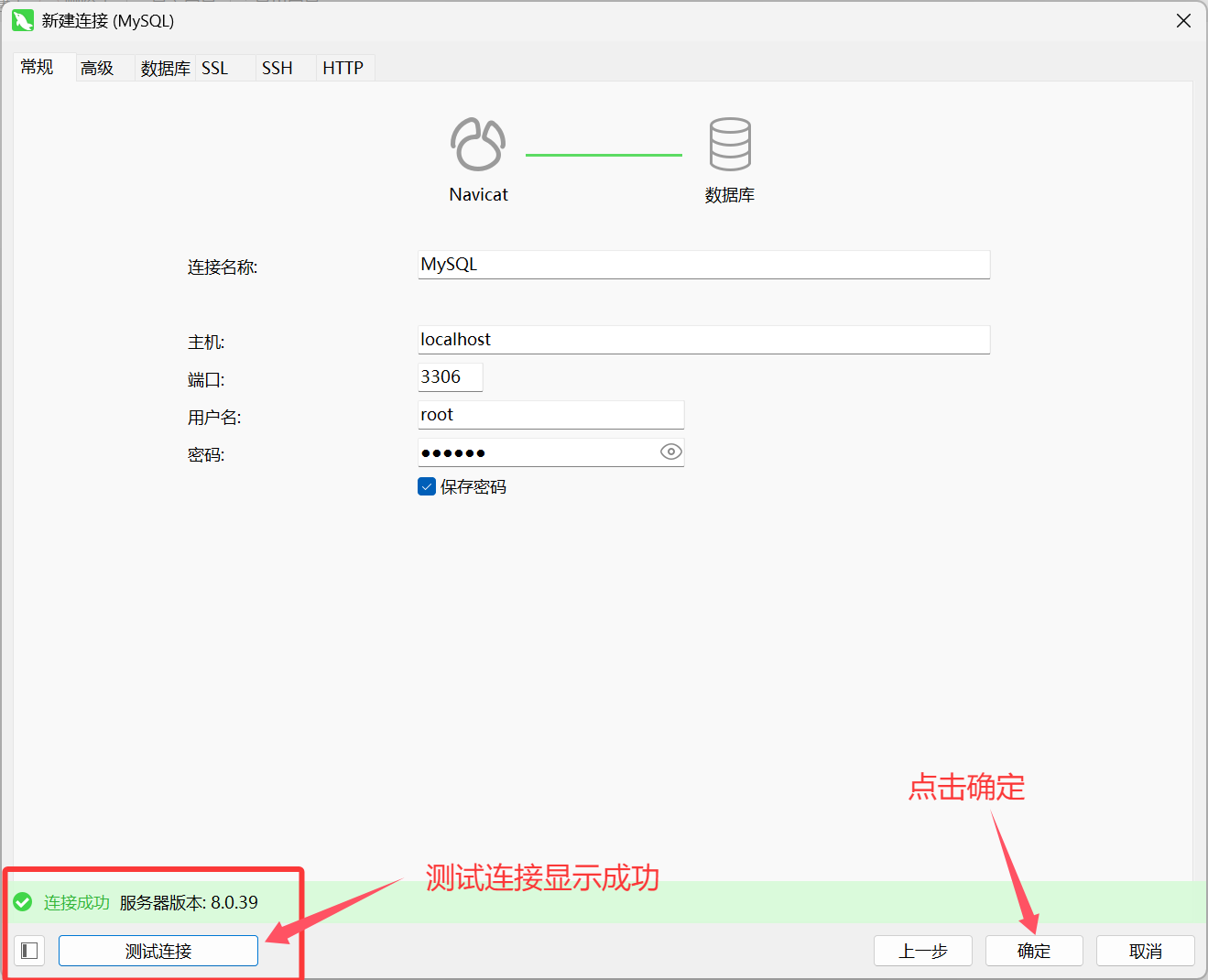Click the 数据库 label under cylinder icon
This screenshot has height=980, width=1208.
(x=730, y=195)
